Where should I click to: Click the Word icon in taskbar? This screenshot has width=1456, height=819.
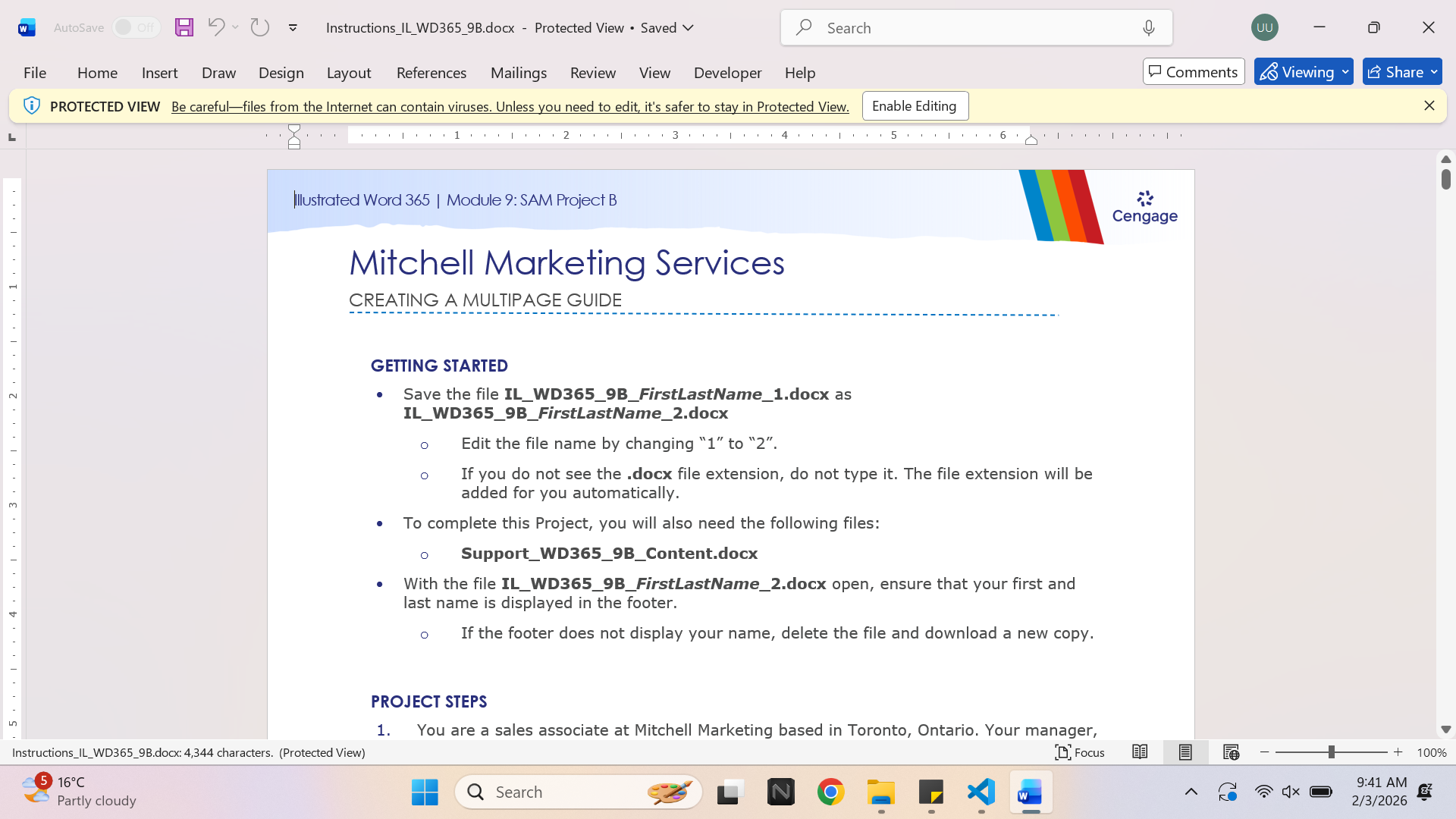click(1031, 792)
